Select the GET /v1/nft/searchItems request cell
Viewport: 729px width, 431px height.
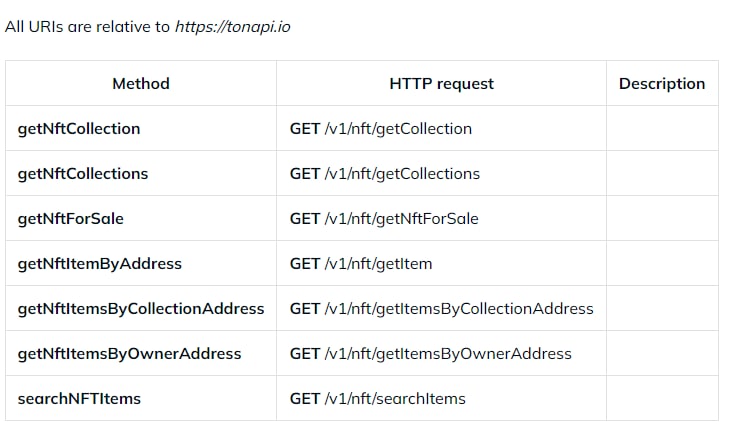441,399
